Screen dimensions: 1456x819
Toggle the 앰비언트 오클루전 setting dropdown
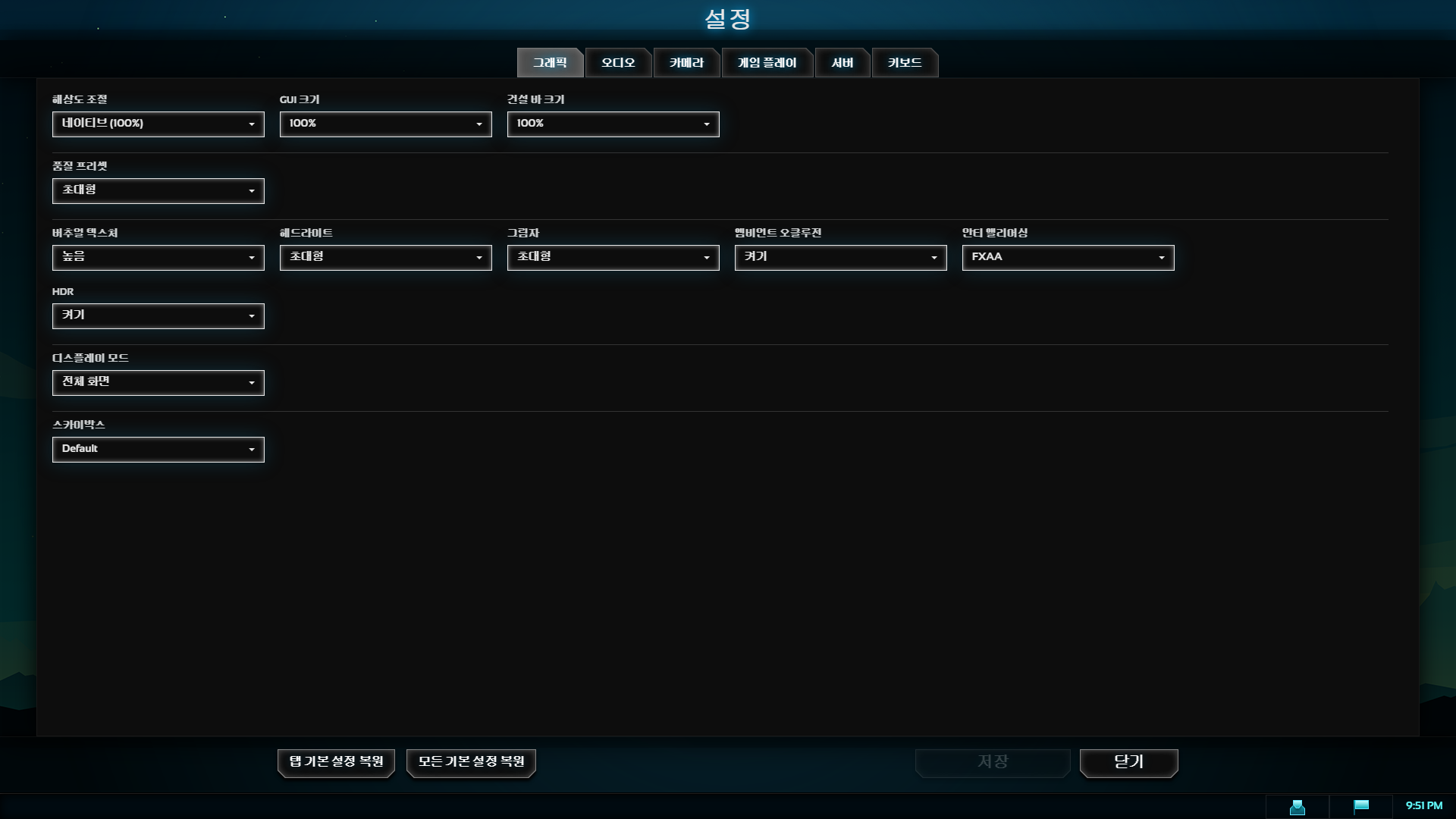click(x=840, y=257)
